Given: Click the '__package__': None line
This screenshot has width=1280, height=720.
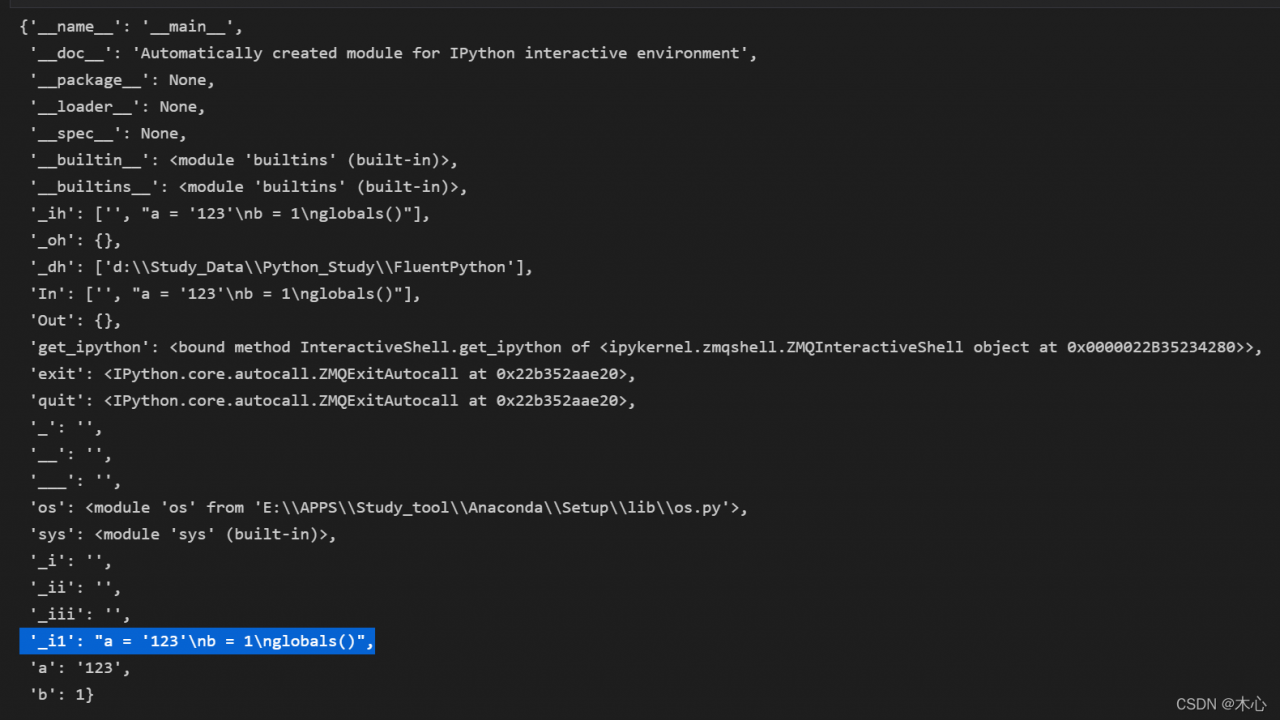Looking at the screenshot, I should pos(122,80).
